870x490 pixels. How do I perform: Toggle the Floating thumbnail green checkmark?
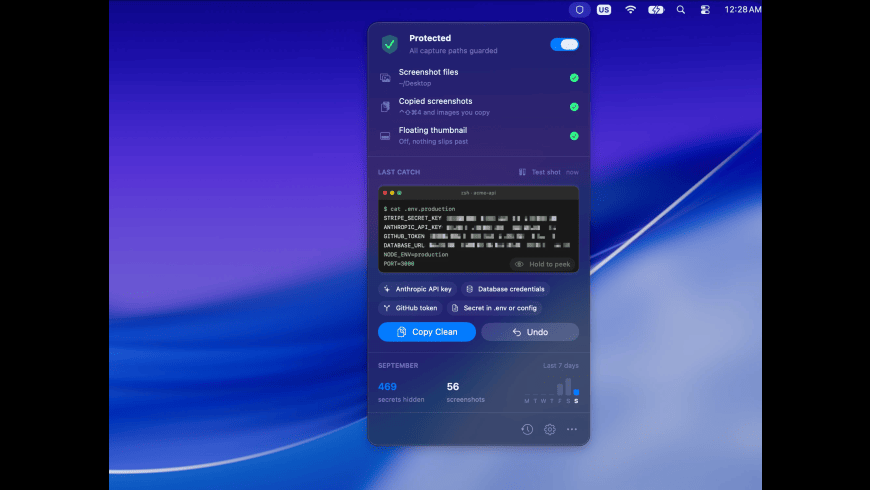point(574,135)
